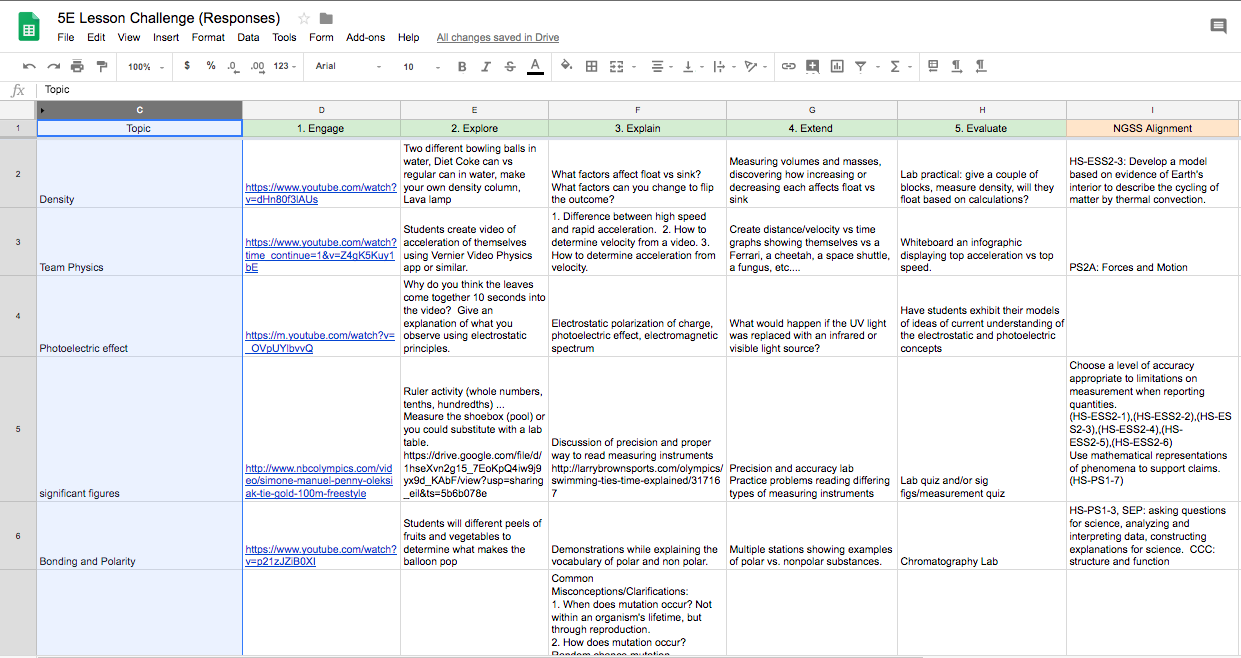Click the move to folder icon
The height and width of the screenshot is (658, 1241).
(x=326, y=18)
